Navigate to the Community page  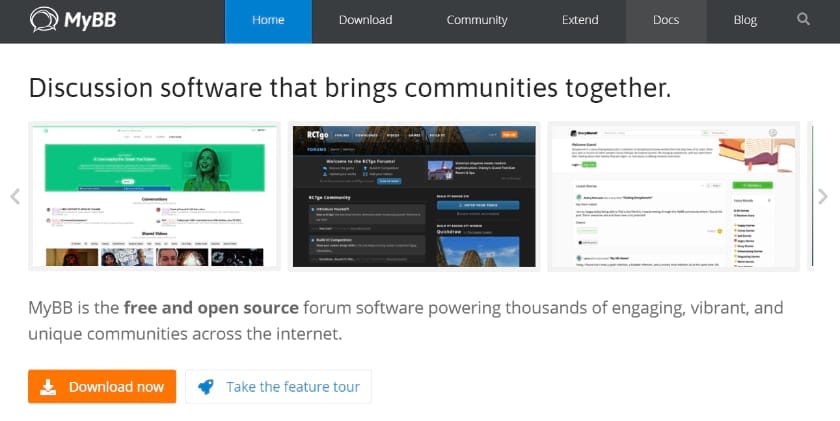click(477, 20)
